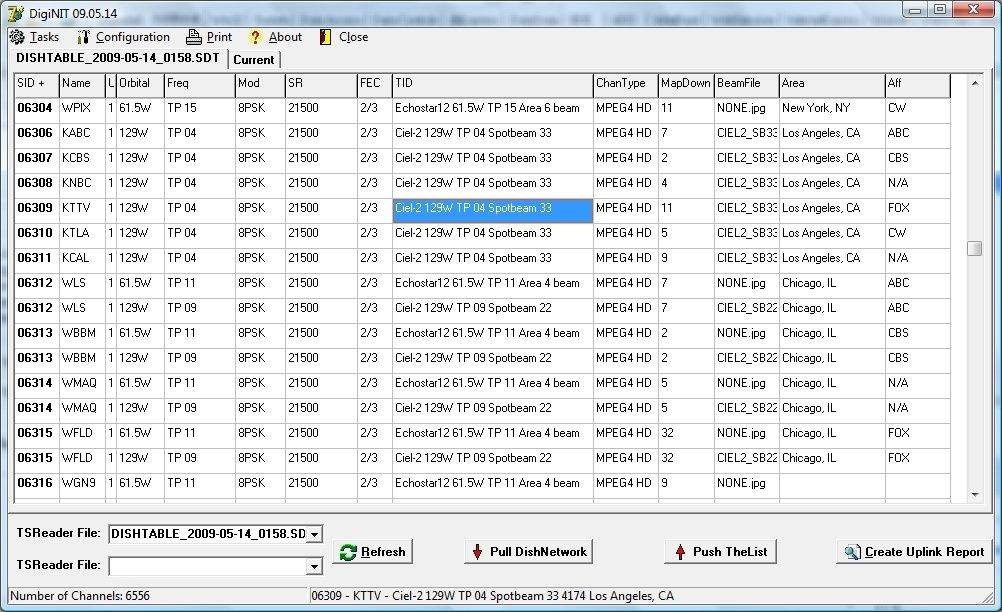Click the Refresh button label

pos(383,552)
